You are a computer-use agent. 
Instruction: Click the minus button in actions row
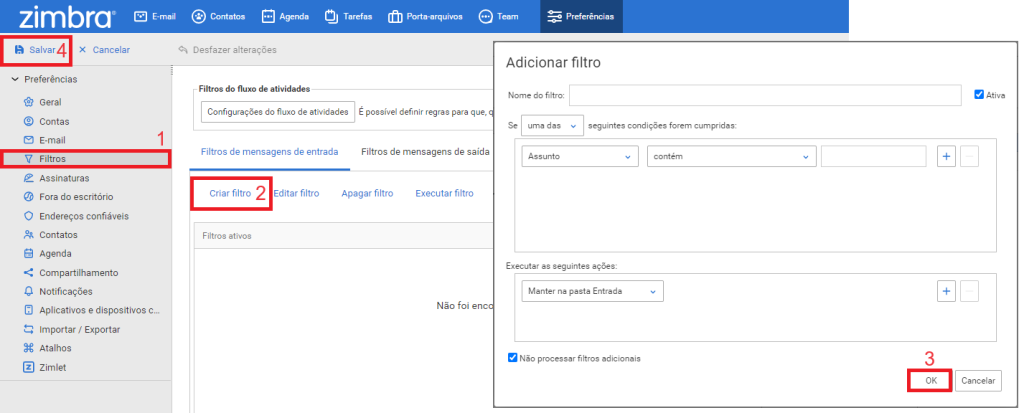(970, 291)
